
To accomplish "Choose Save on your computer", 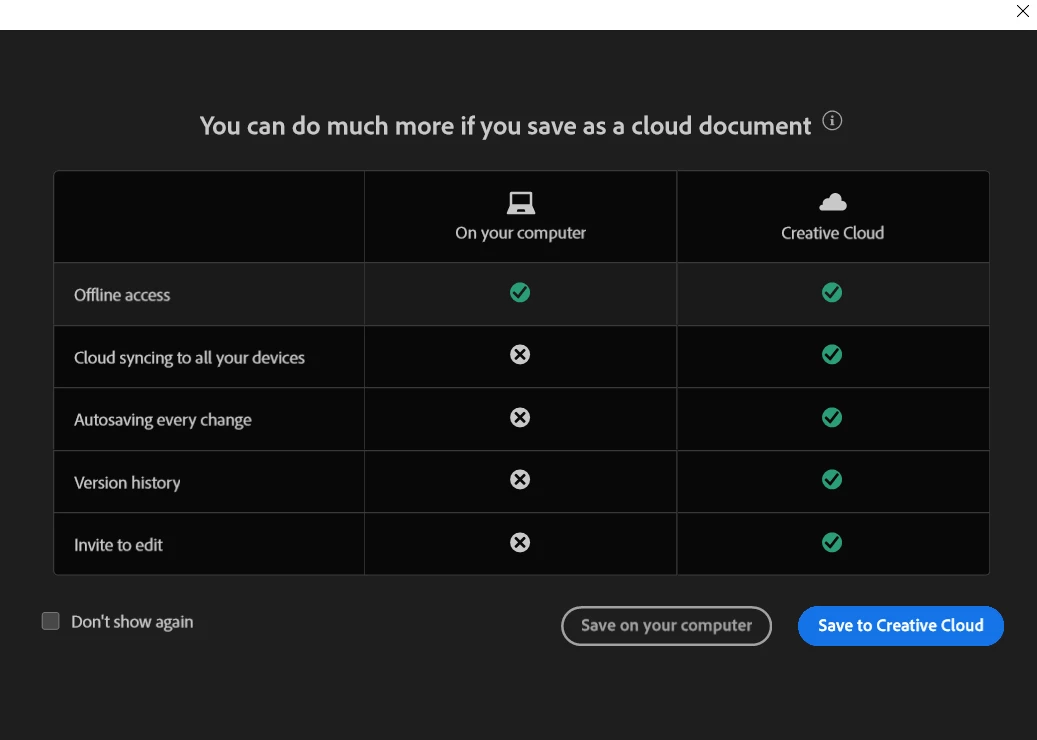I will click(x=666, y=626).
